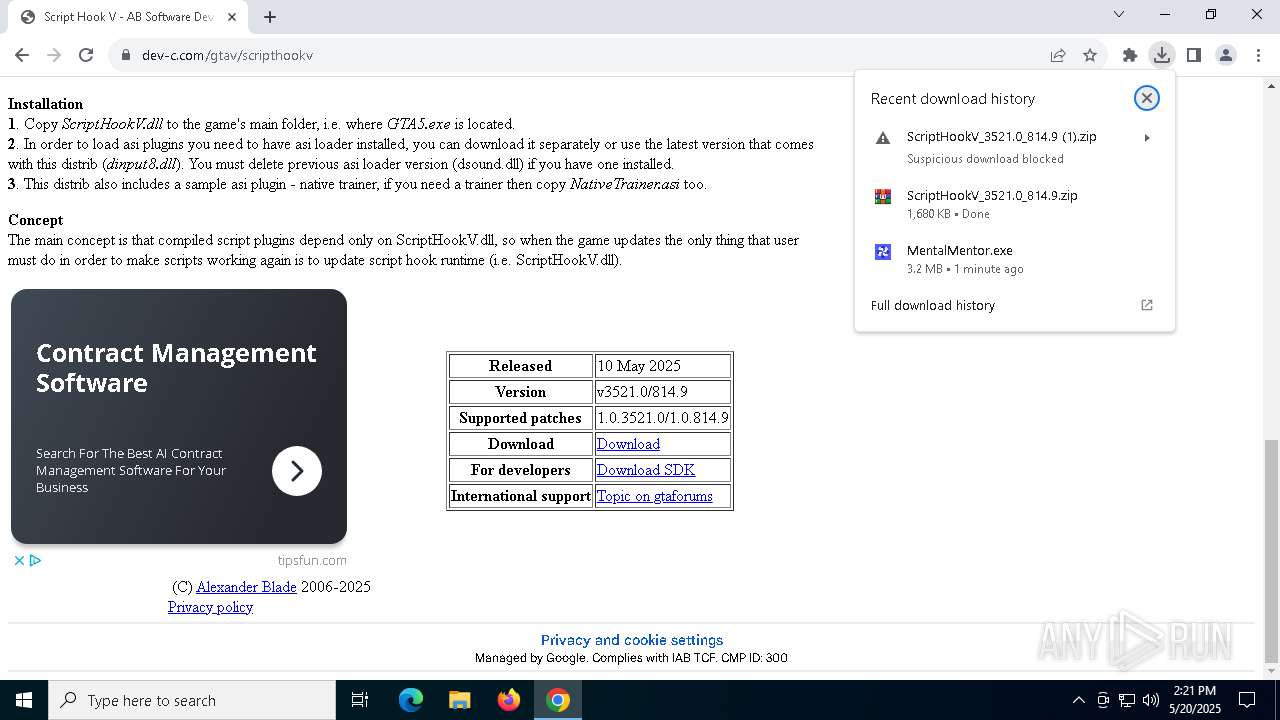Open the Full download history external link icon
Viewport: 1280px width, 720px height.
click(x=1147, y=305)
